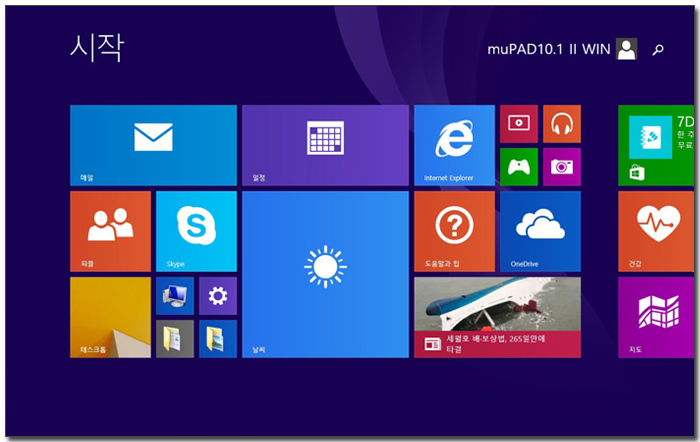Open the Video tile
Image resolution: width=700 pixels, height=442 pixels.
(x=519, y=124)
